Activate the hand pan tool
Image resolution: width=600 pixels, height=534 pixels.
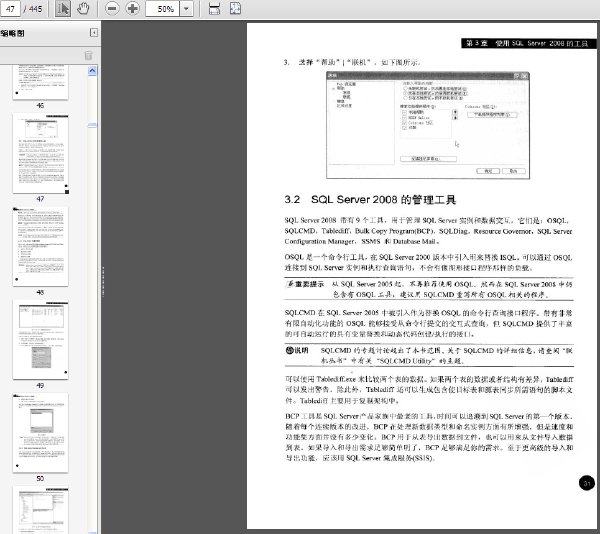pyautogui.click(x=83, y=8)
